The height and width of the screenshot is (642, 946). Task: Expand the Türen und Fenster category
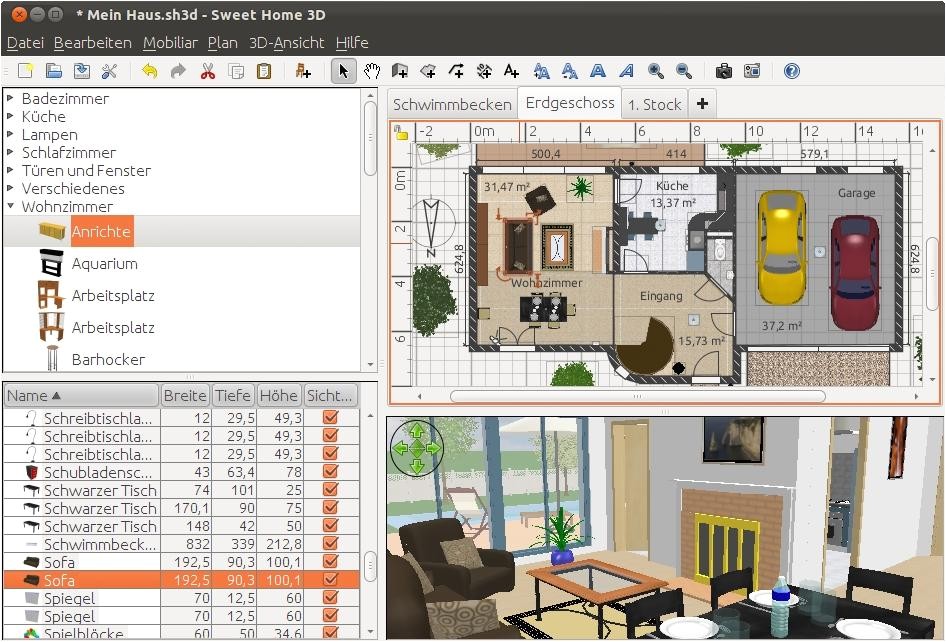(11, 170)
